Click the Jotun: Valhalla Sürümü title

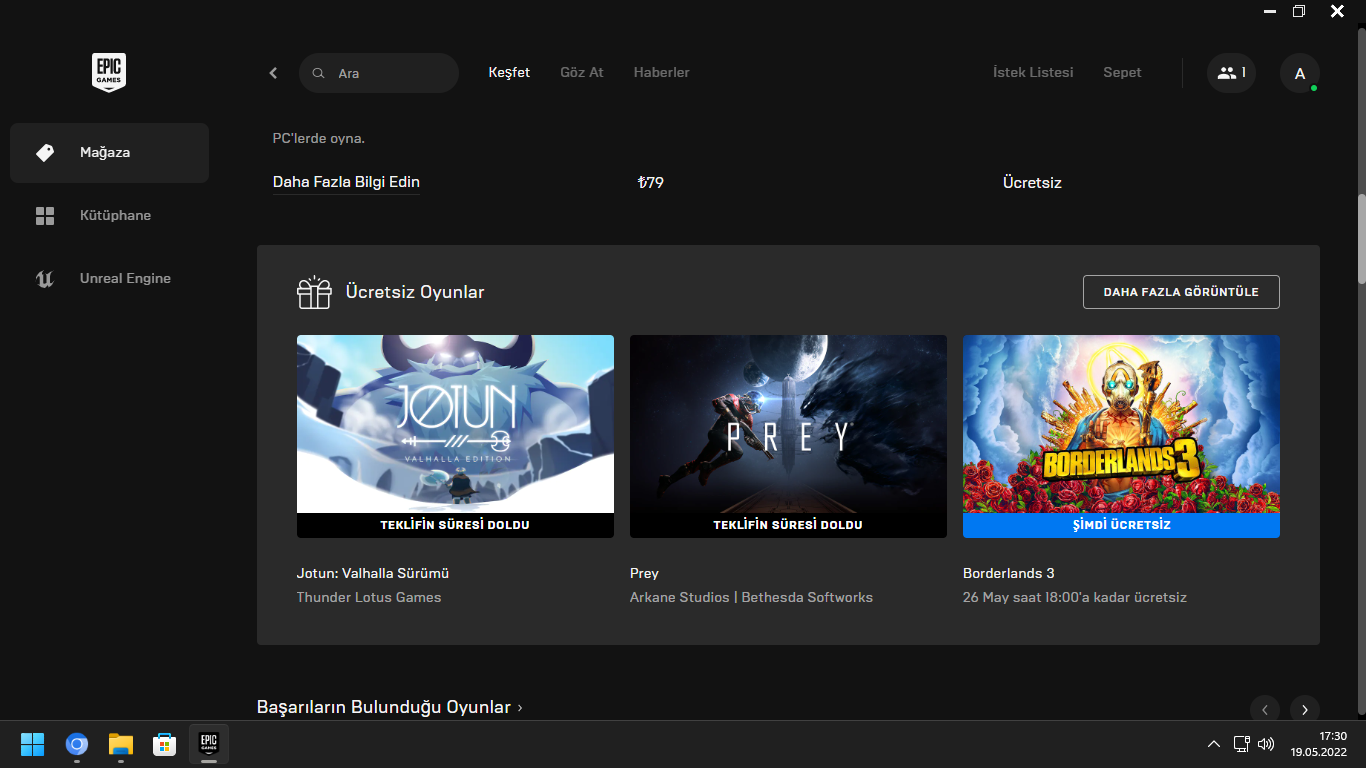coord(373,574)
